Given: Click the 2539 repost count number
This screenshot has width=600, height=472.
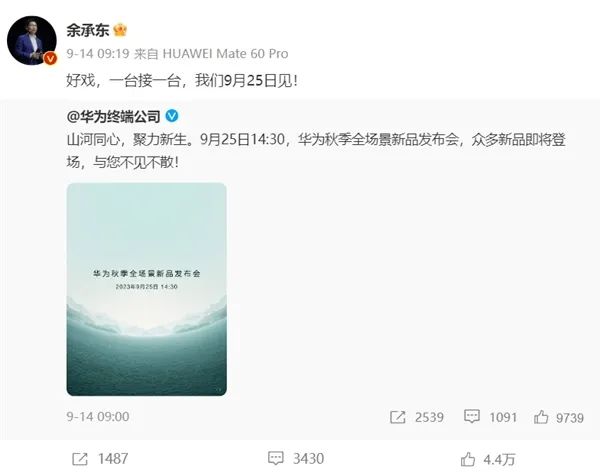Looking at the screenshot, I should (x=429, y=417).
